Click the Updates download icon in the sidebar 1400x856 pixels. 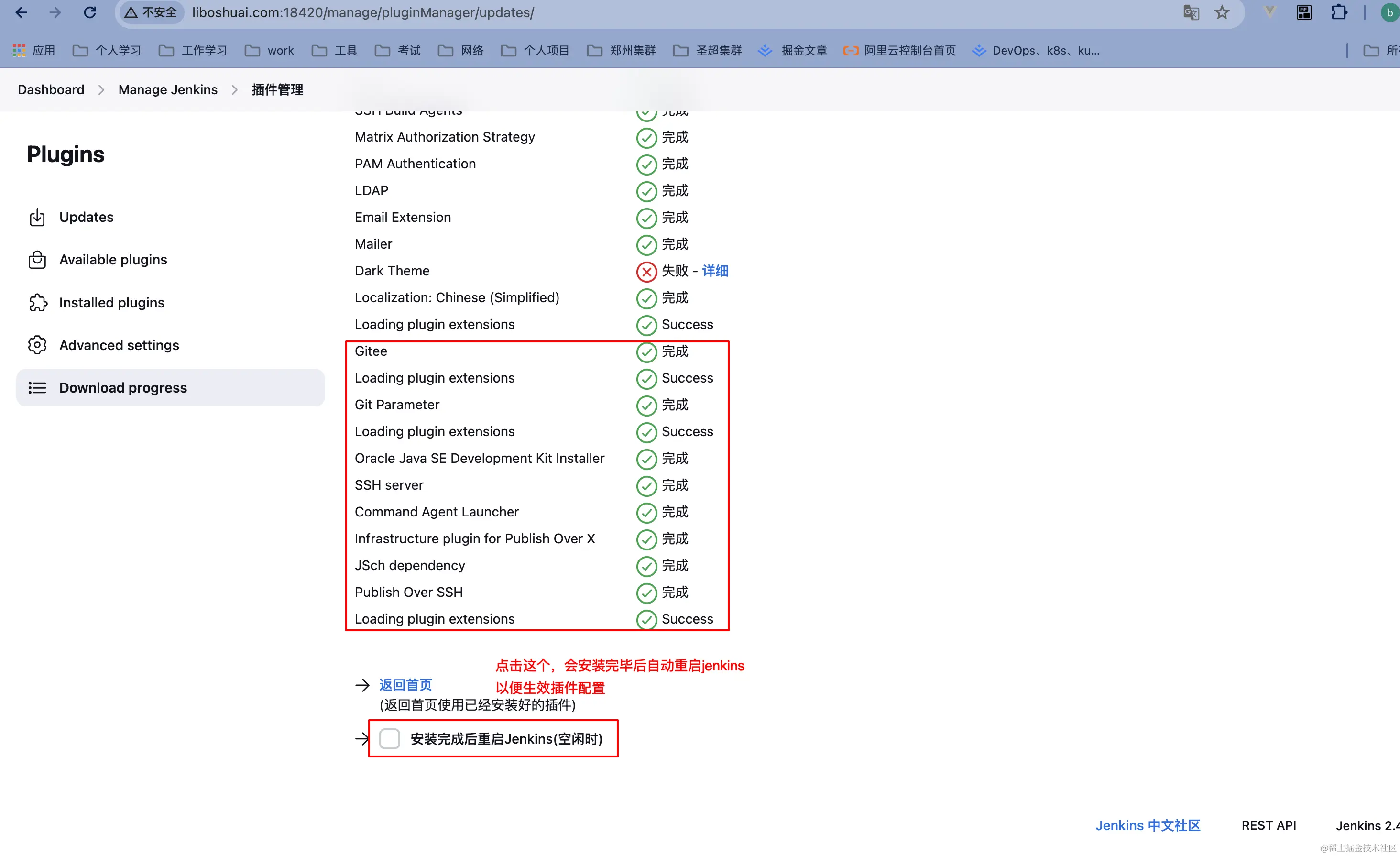(37, 217)
